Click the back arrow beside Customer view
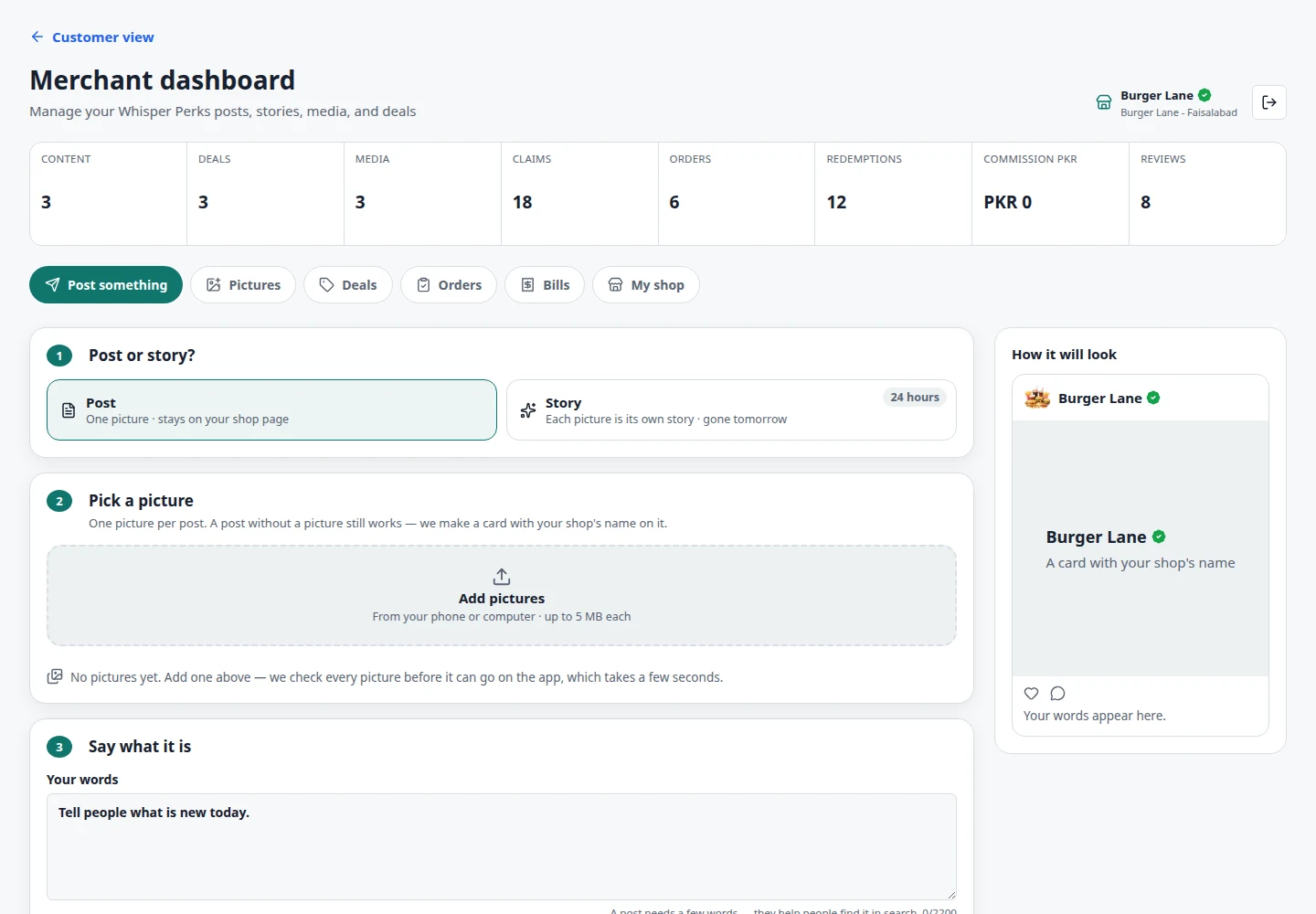The image size is (1316, 914). point(37,37)
